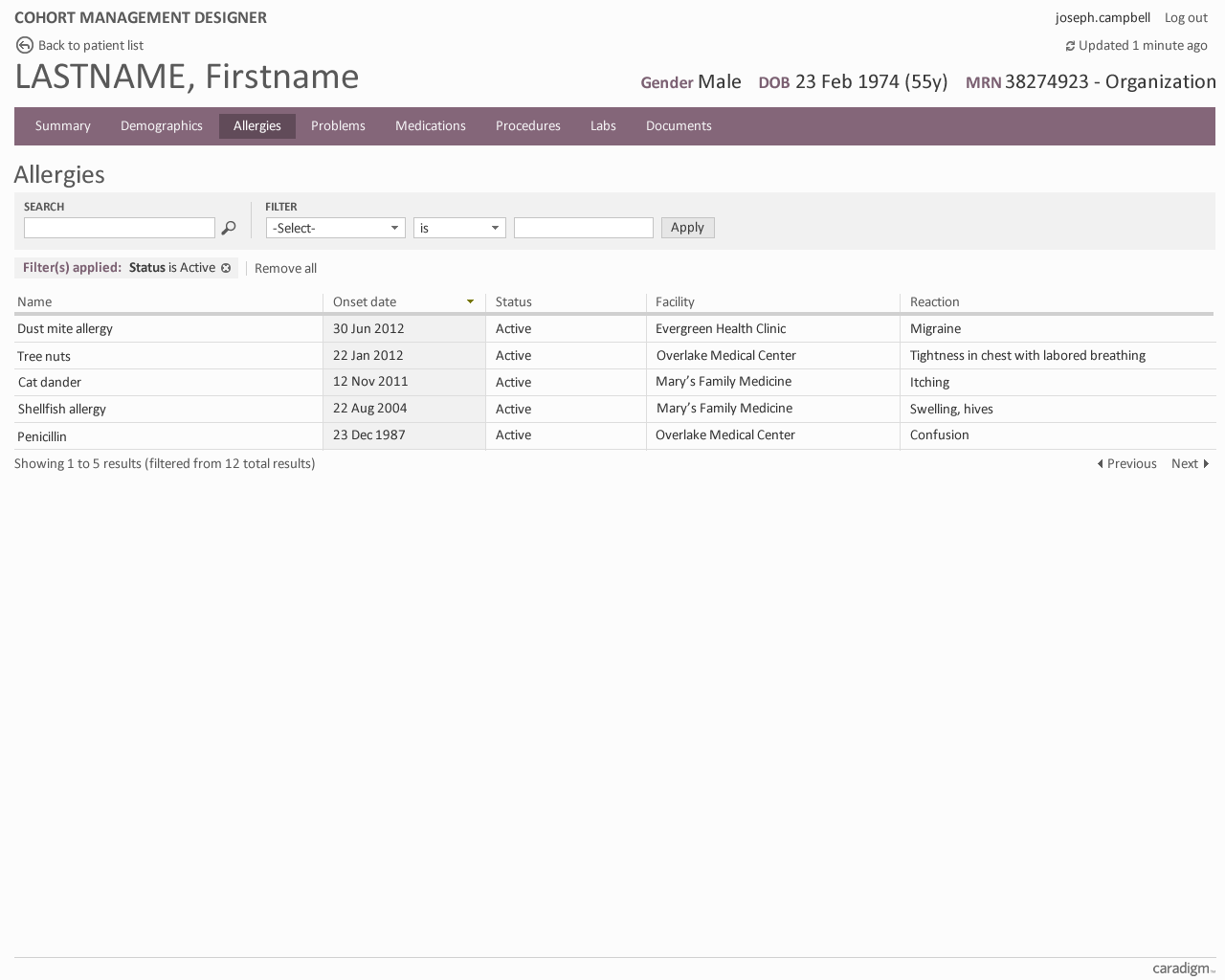Click into the Search input field
The width and height of the screenshot is (1225, 980).
click(120, 228)
